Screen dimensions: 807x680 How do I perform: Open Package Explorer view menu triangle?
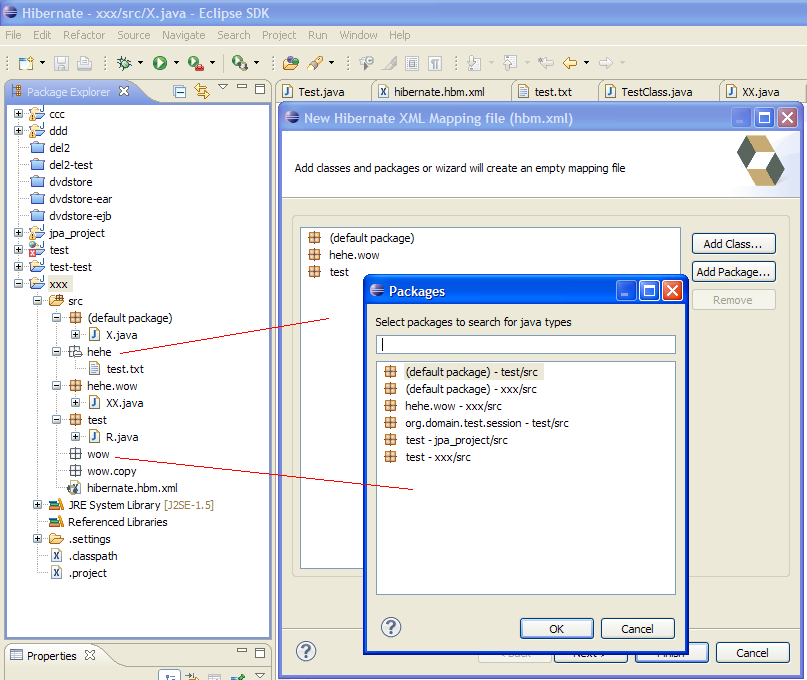point(223,86)
